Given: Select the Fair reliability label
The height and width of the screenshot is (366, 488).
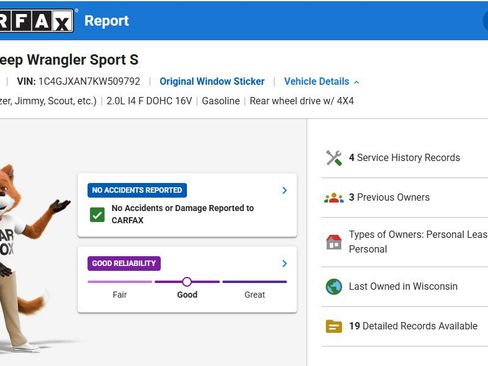Looking at the screenshot, I should coord(120,295).
